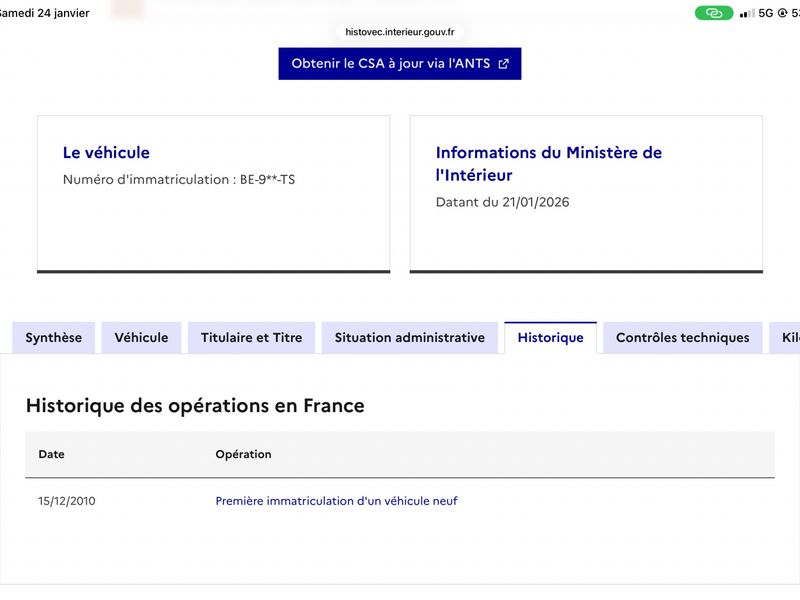Click the registration number BE-9**-TS text
Image resolution: width=800 pixels, height=600 pixels.
(x=267, y=180)
